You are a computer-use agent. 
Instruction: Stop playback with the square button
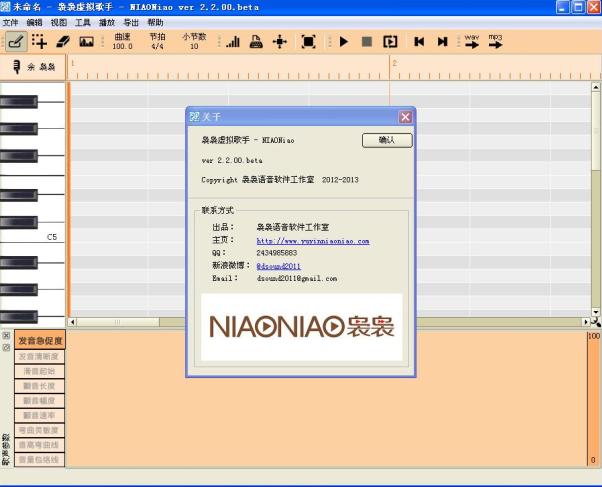(x=367, y=41)
